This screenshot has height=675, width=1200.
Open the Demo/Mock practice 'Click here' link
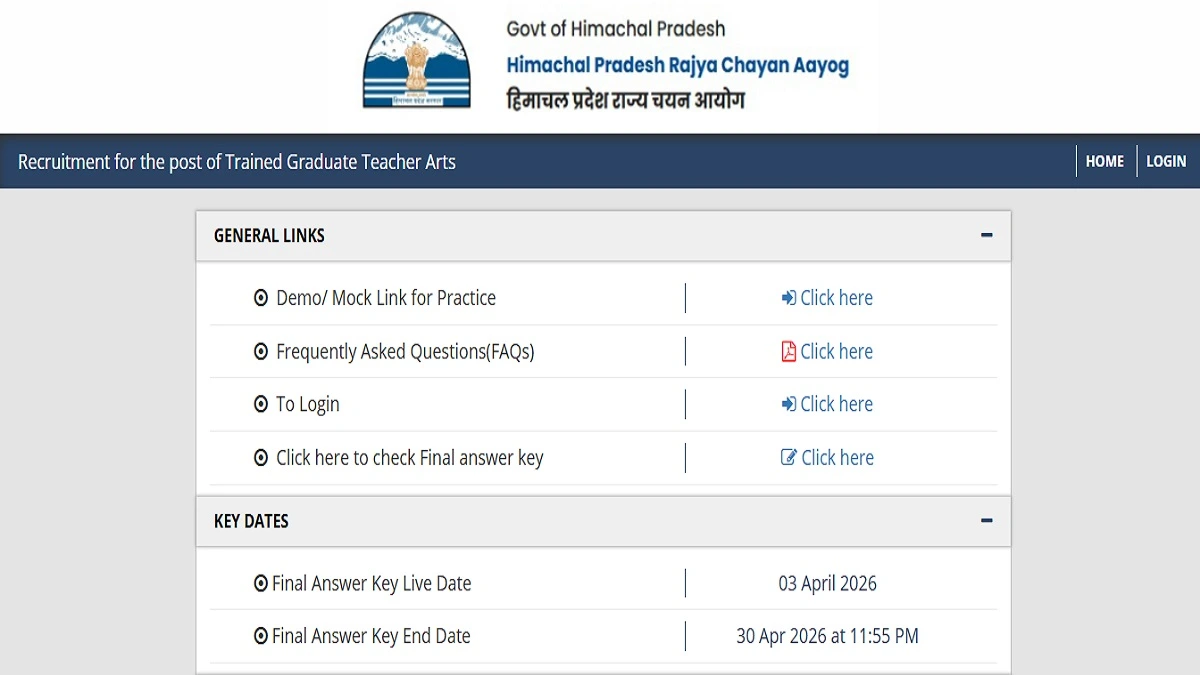tap(836, 298)
